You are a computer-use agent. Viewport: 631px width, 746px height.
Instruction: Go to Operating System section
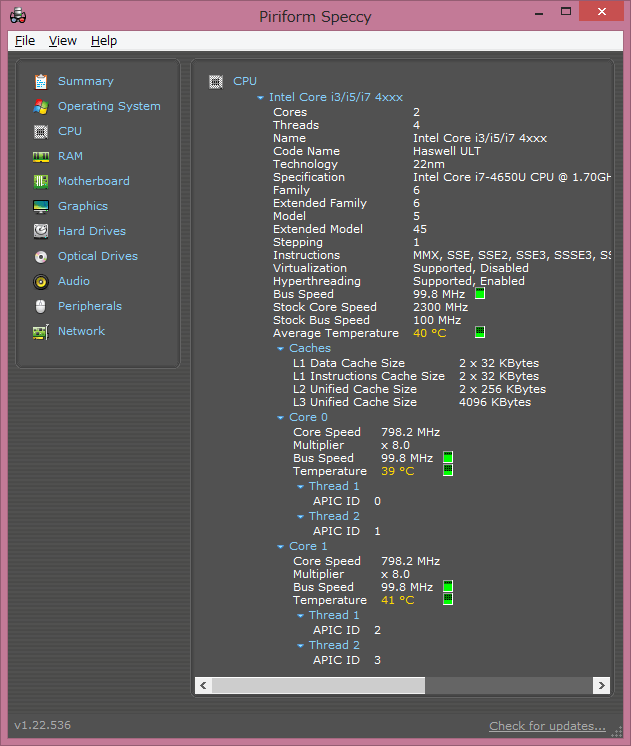pos(109,106)
